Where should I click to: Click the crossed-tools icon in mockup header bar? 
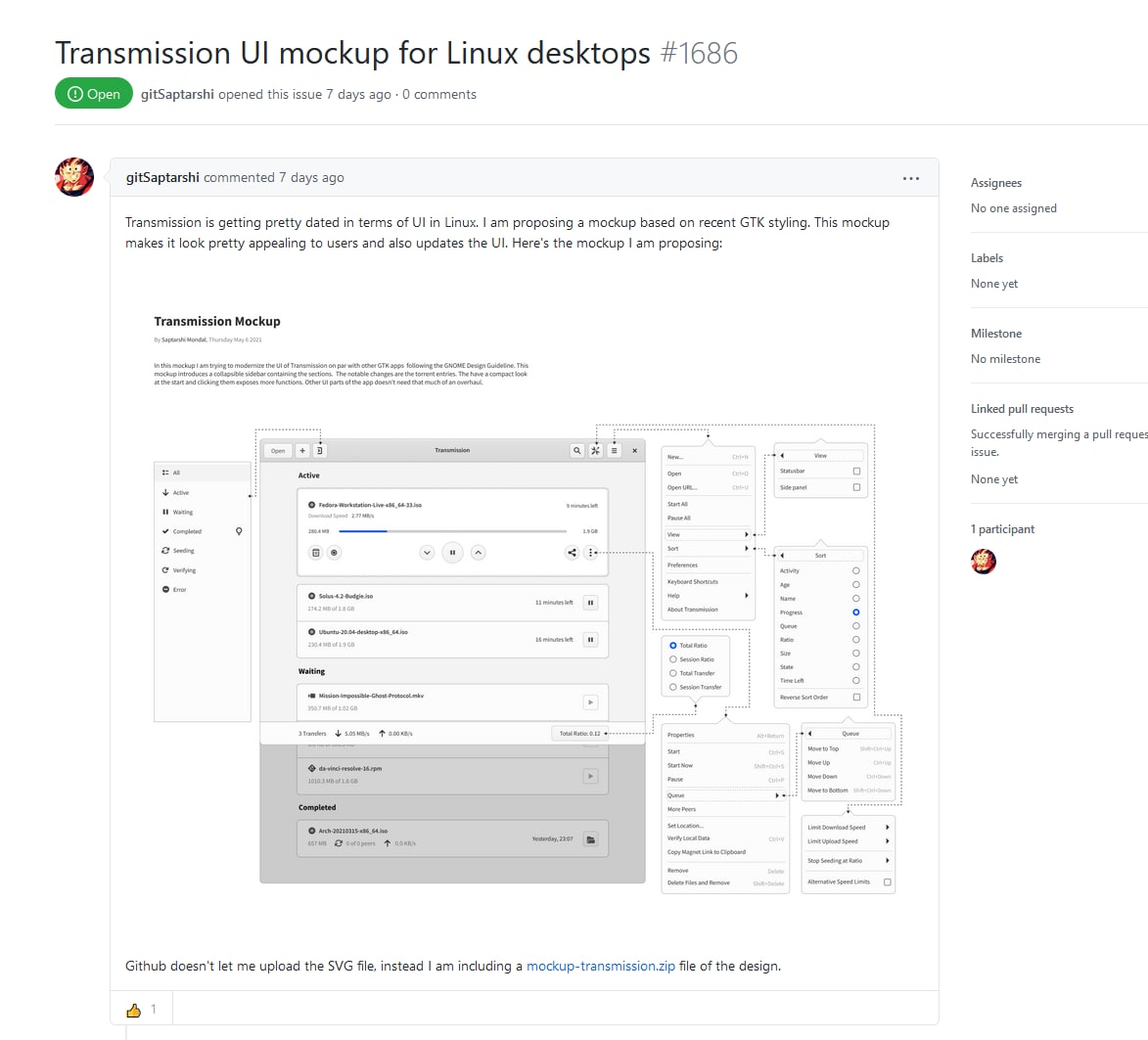coord(595,451)
